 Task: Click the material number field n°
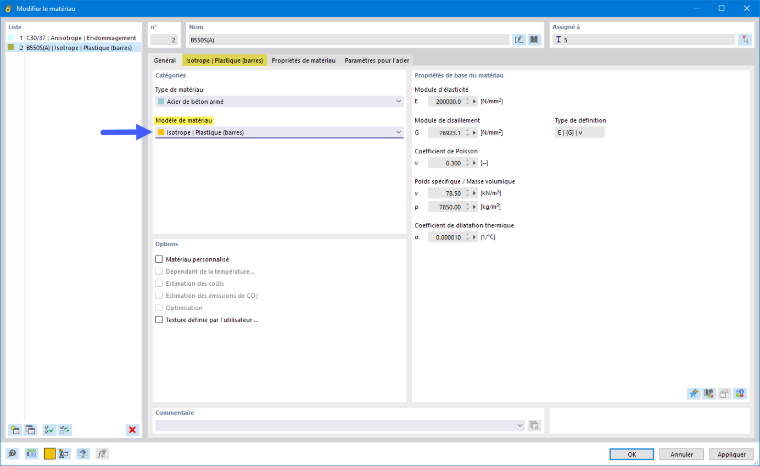pos(164,40)
